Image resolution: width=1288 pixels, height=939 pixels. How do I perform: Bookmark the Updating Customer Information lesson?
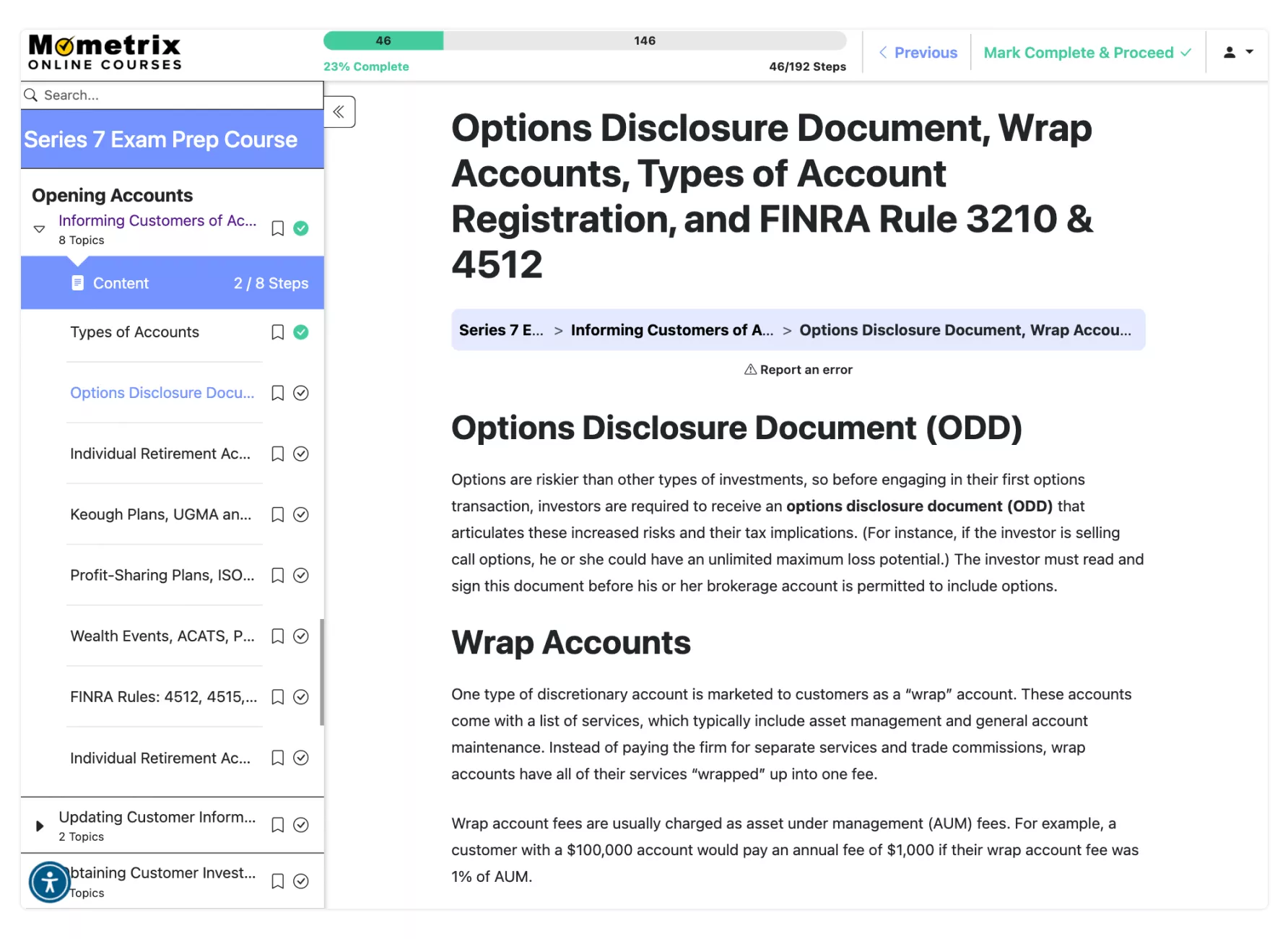coord(277,826)
